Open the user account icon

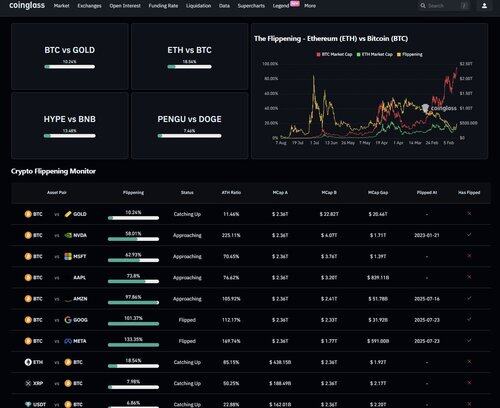[484, 5]
